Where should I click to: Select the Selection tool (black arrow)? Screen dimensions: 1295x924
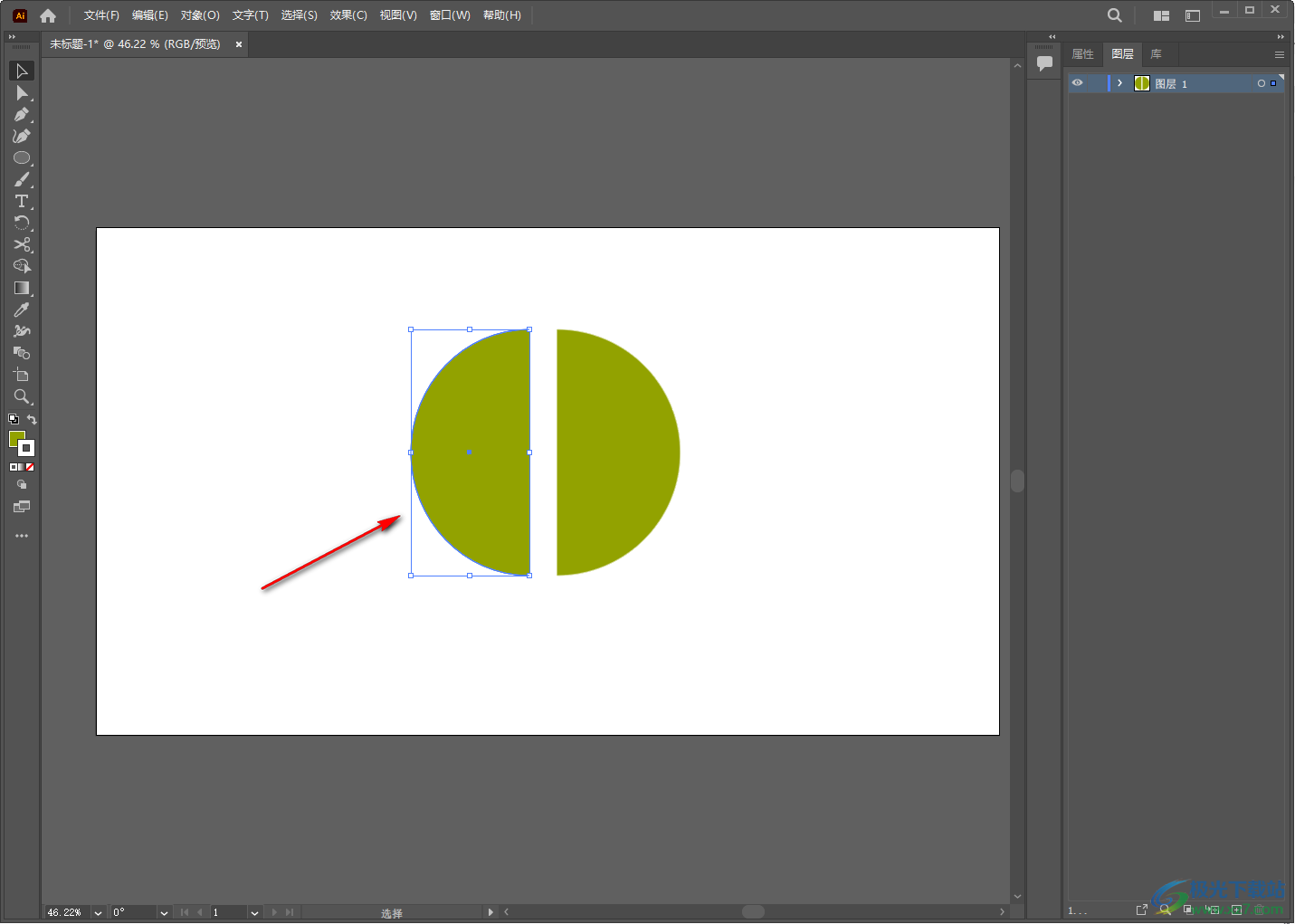(x=22, y=71)
